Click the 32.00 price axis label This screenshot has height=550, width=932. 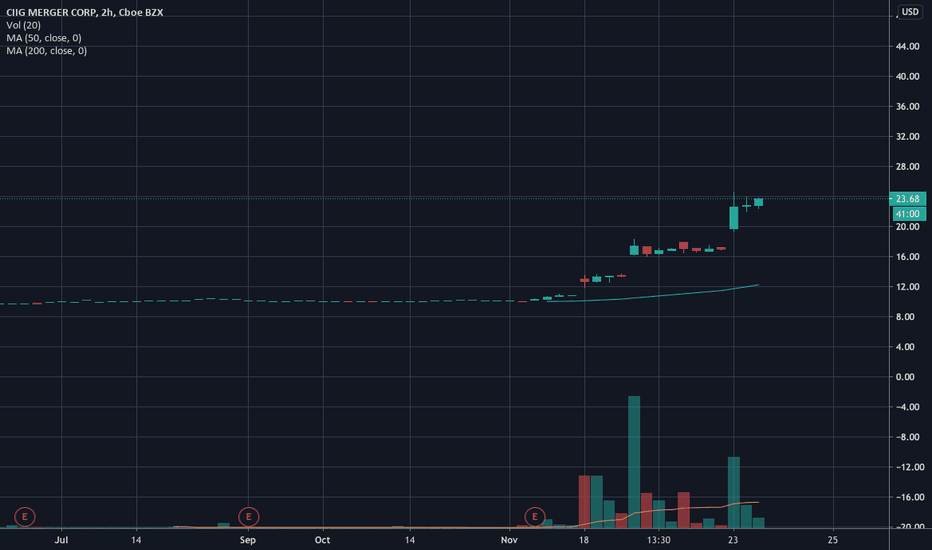[x=908, y=137]
